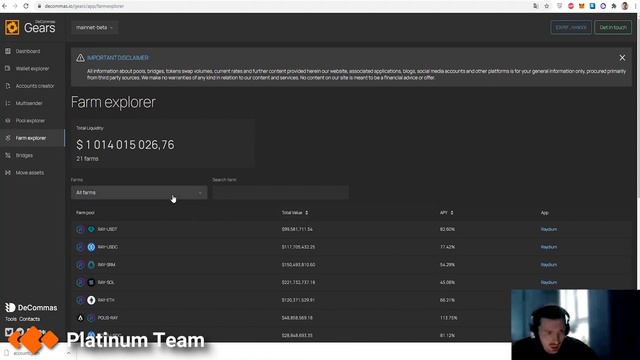Open Multisender in the sidebar
640x360 pixels.
click(29, 103)
